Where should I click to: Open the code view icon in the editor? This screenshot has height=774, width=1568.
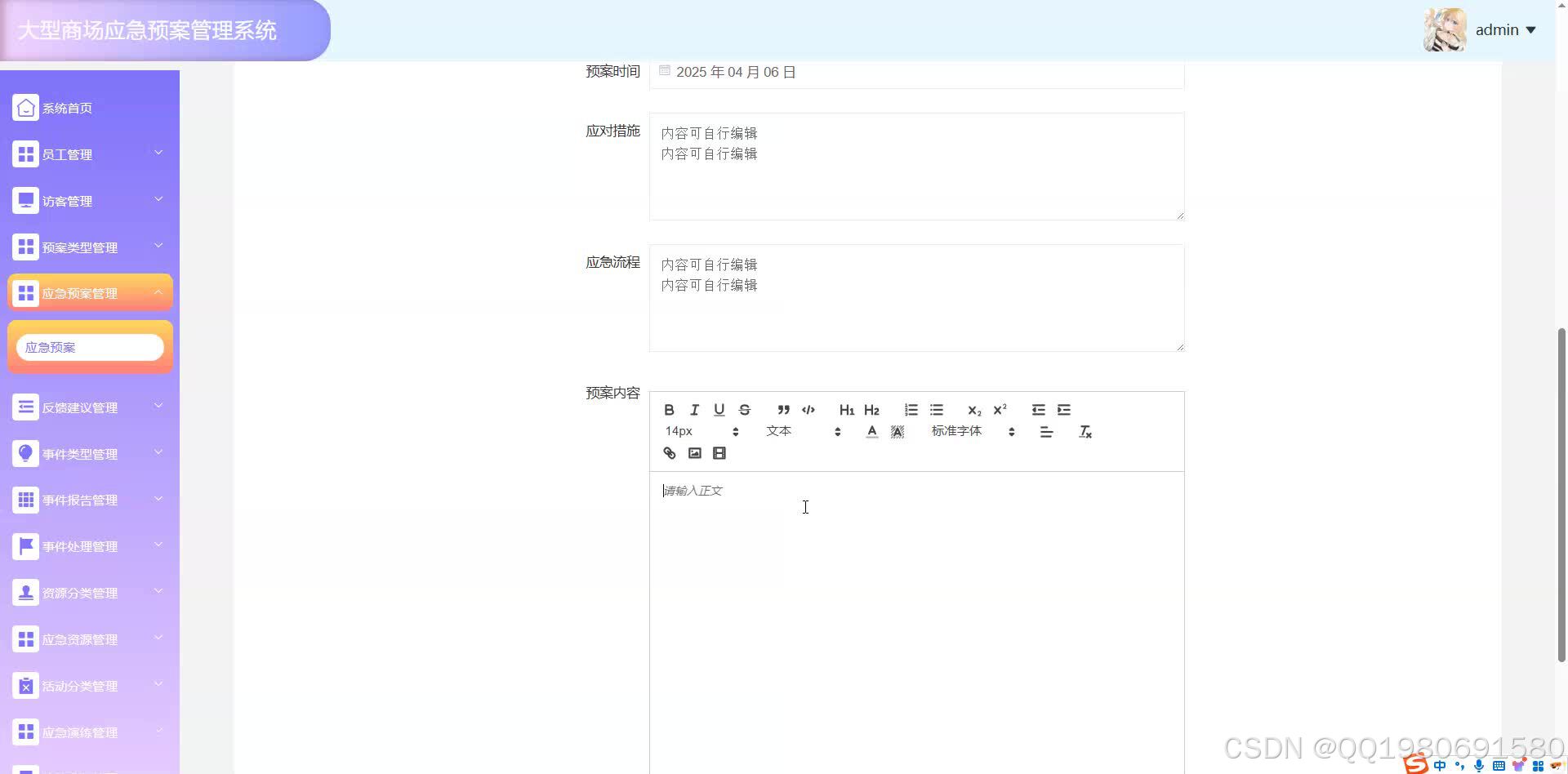[x=808, y=409]
